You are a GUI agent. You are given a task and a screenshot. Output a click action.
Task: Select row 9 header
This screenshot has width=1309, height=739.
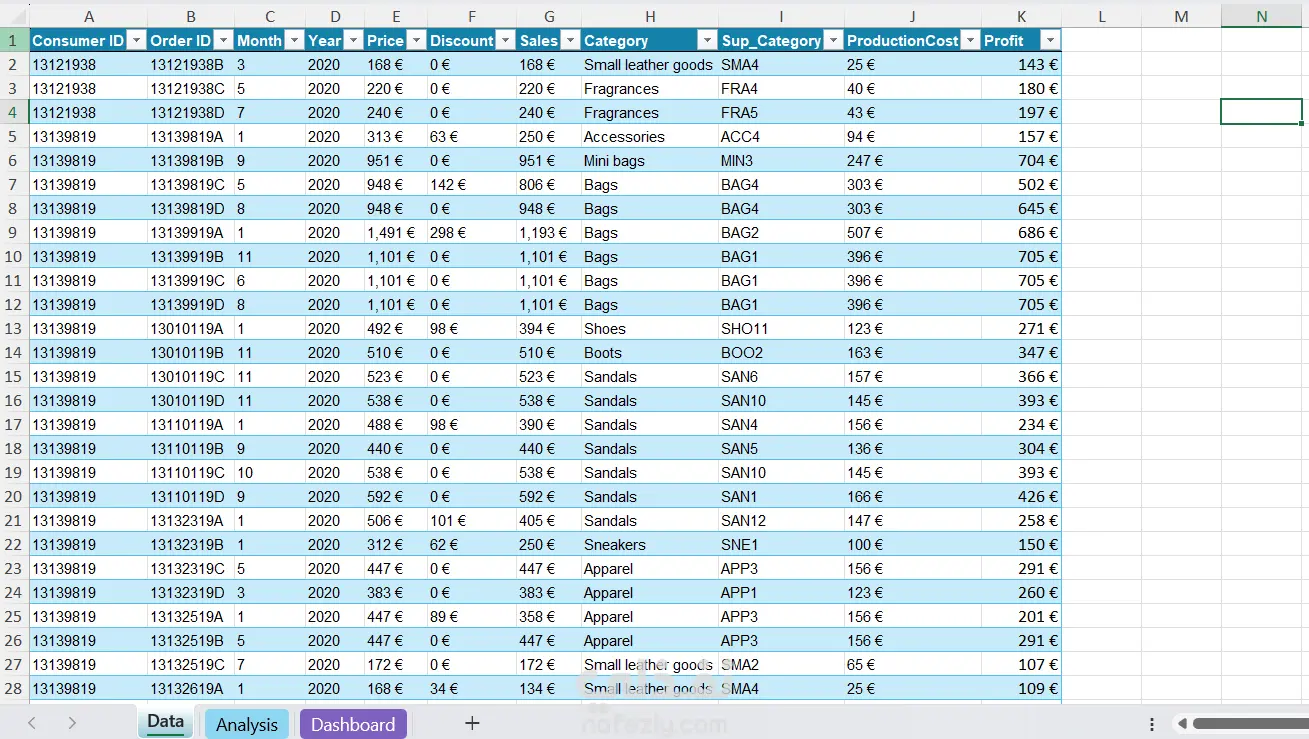(14, 233)
